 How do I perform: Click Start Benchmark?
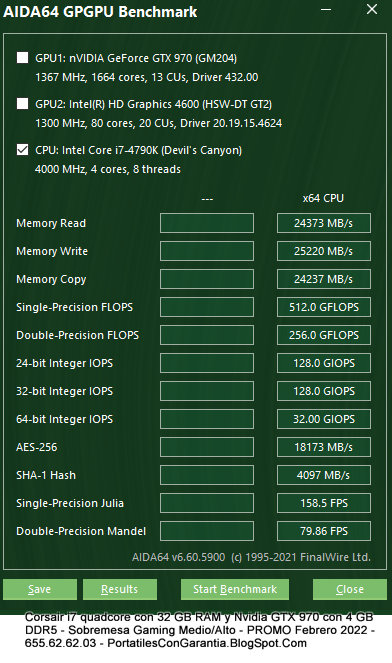[235, 589]
